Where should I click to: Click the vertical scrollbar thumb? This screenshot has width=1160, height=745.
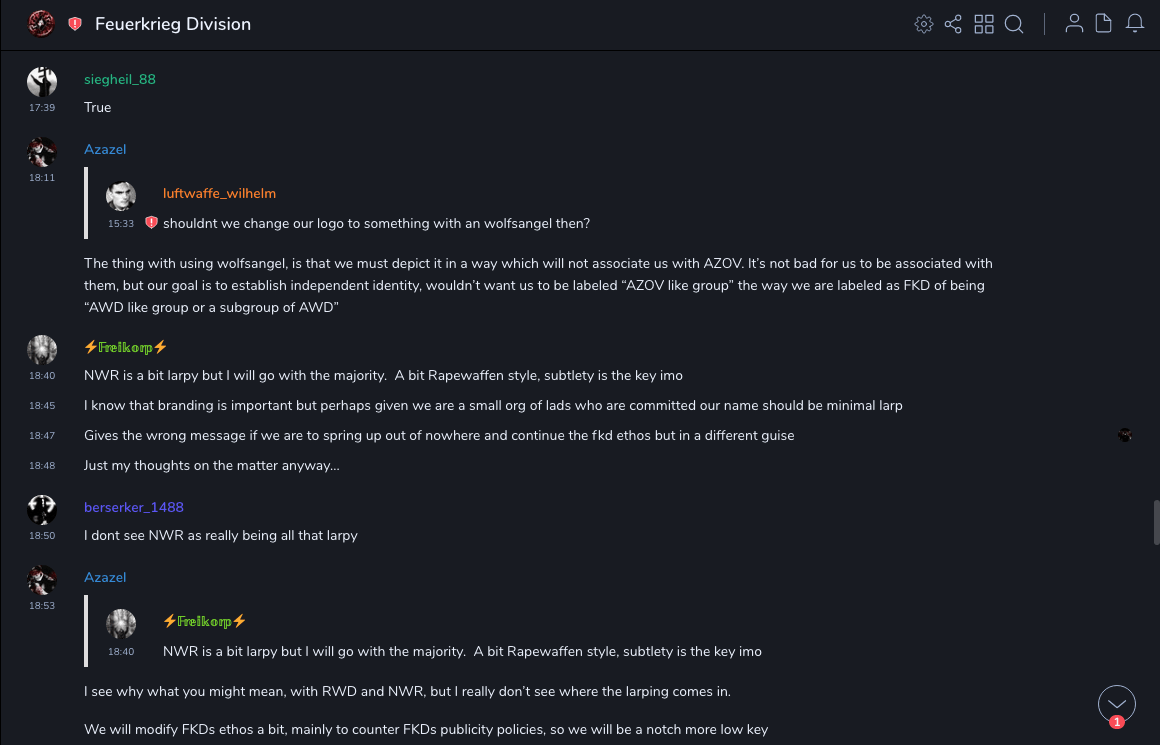point(1156,522)
